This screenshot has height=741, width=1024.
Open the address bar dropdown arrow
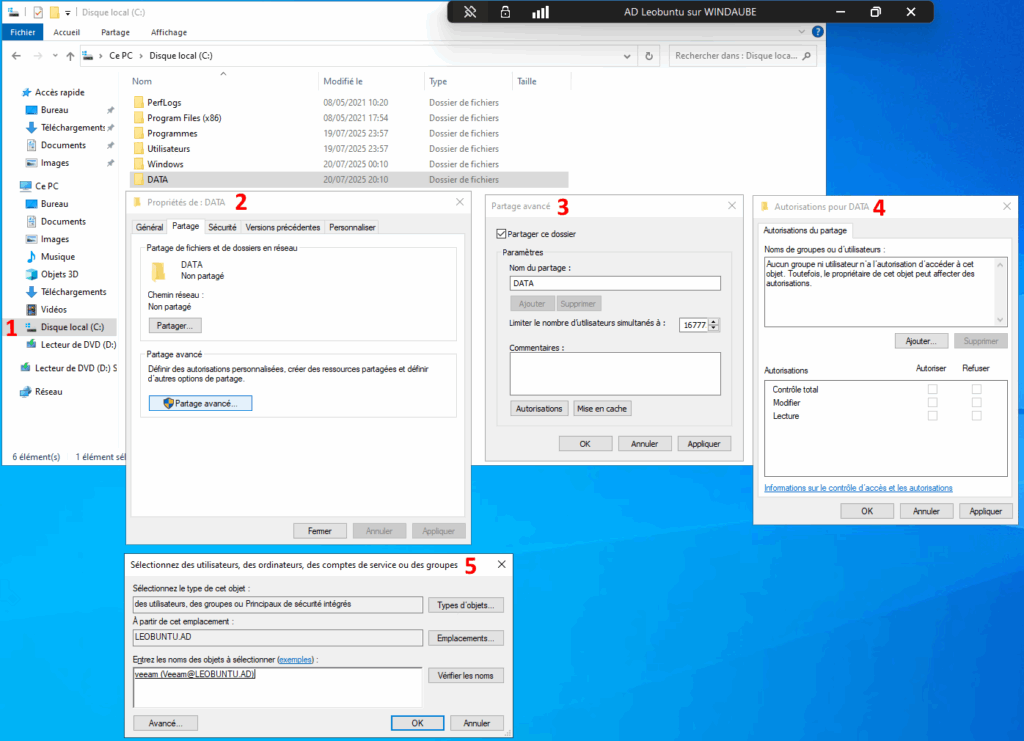627,56
